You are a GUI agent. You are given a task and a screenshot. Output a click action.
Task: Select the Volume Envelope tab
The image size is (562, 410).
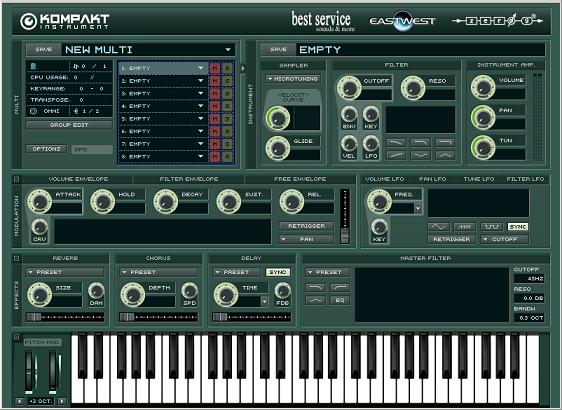coord(78,179)
